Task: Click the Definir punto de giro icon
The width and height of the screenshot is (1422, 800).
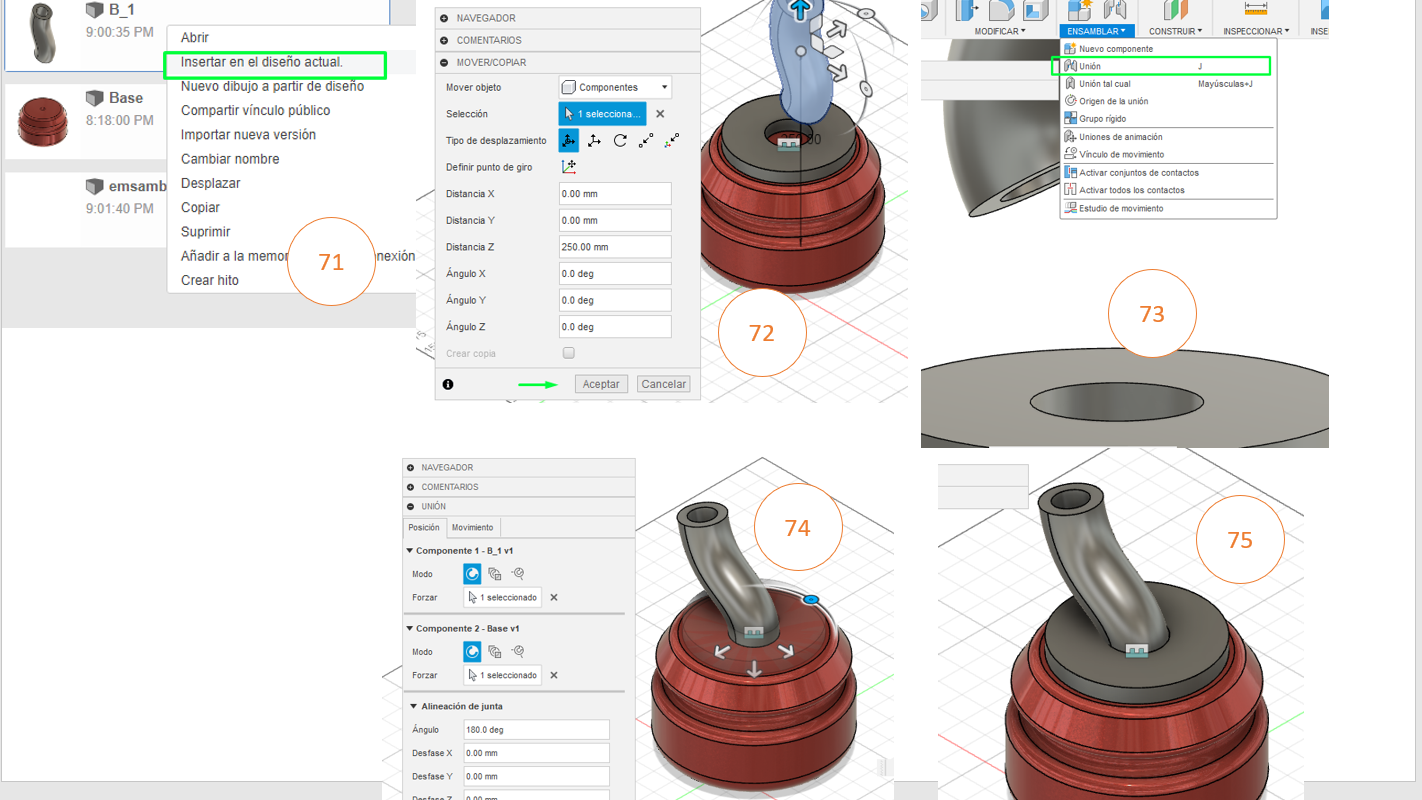Action: [x=569, y=167]
